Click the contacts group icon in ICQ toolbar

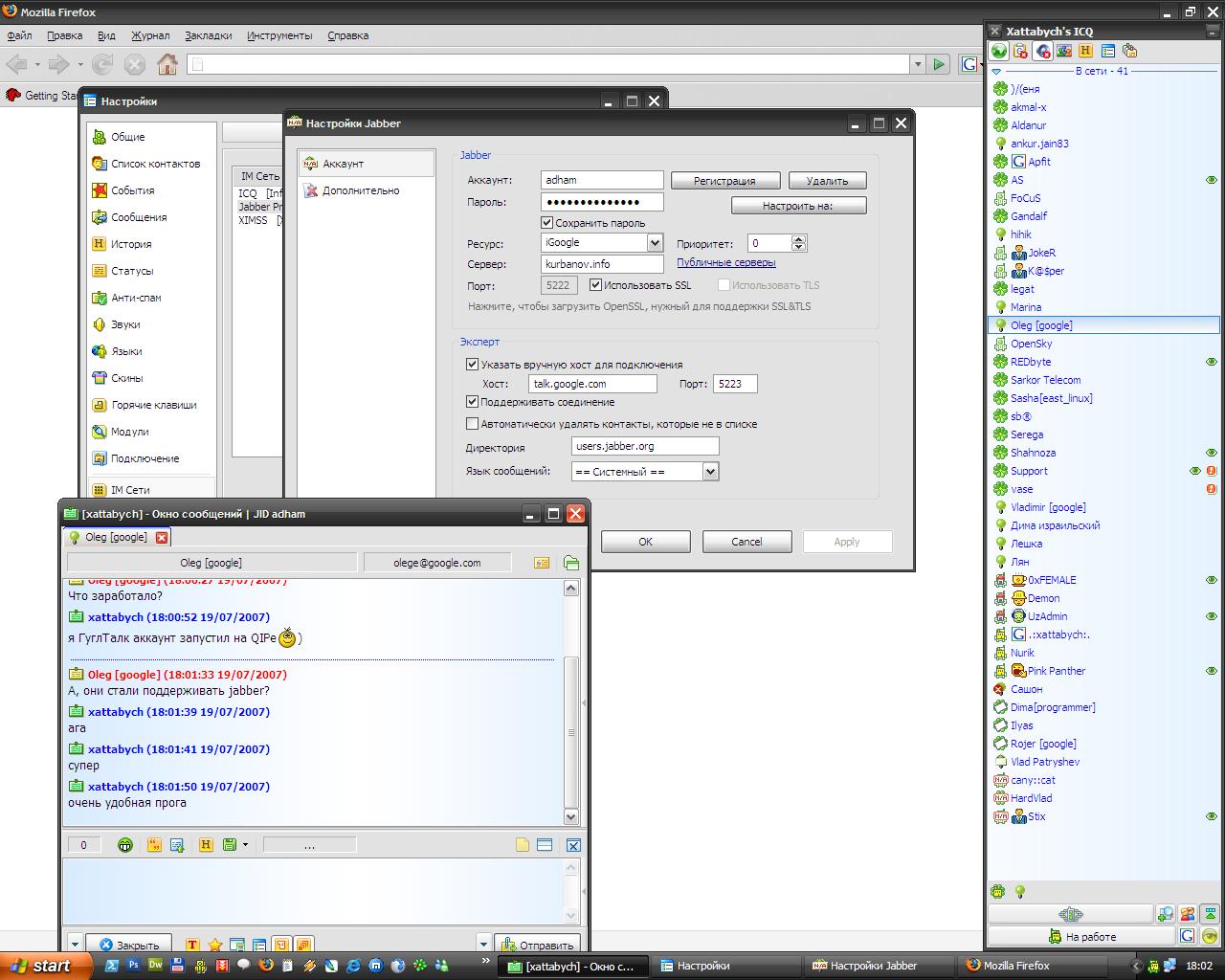click(1063, 52)
